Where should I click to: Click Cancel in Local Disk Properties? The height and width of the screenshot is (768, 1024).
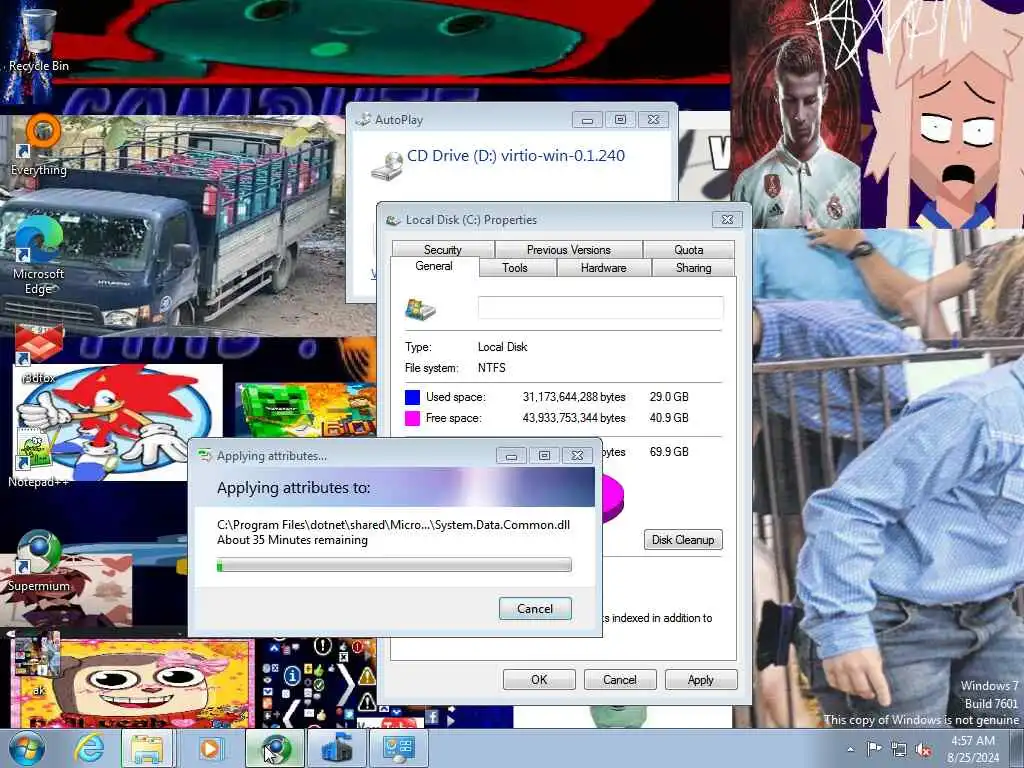(x=620, y=680)
